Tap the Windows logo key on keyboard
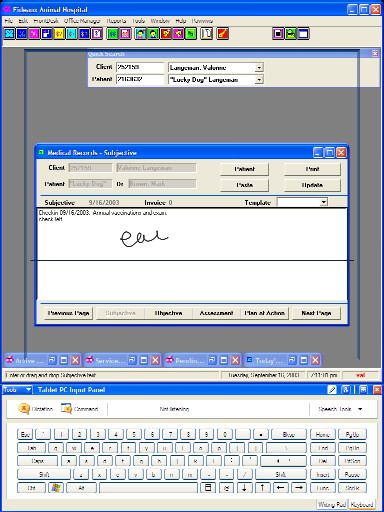The image size is (384, 512). point(56,488)
